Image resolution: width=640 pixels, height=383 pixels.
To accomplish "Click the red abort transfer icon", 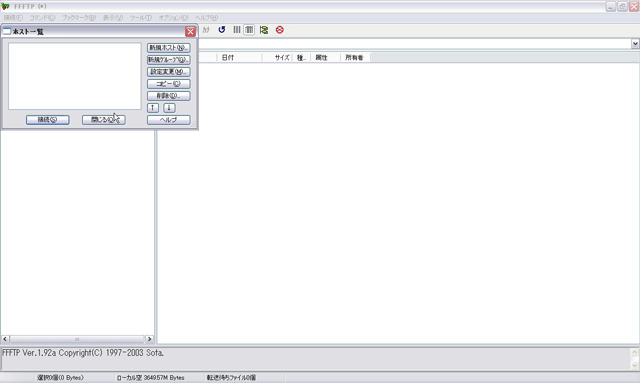I will (x=280, y=30).
